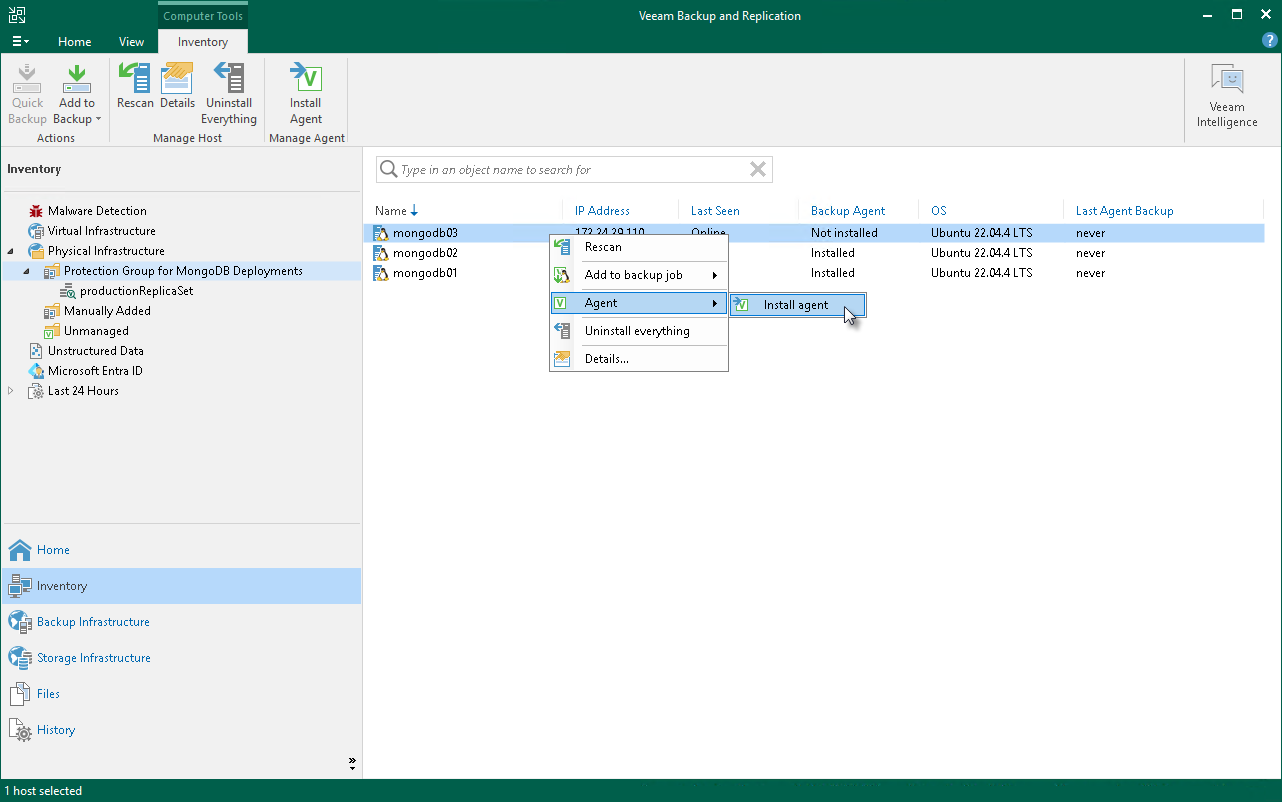Image resolution: width=1282 pixels, height=802 pixels.
Task: Open the History navigation view
Action: [x=181, y=730]
